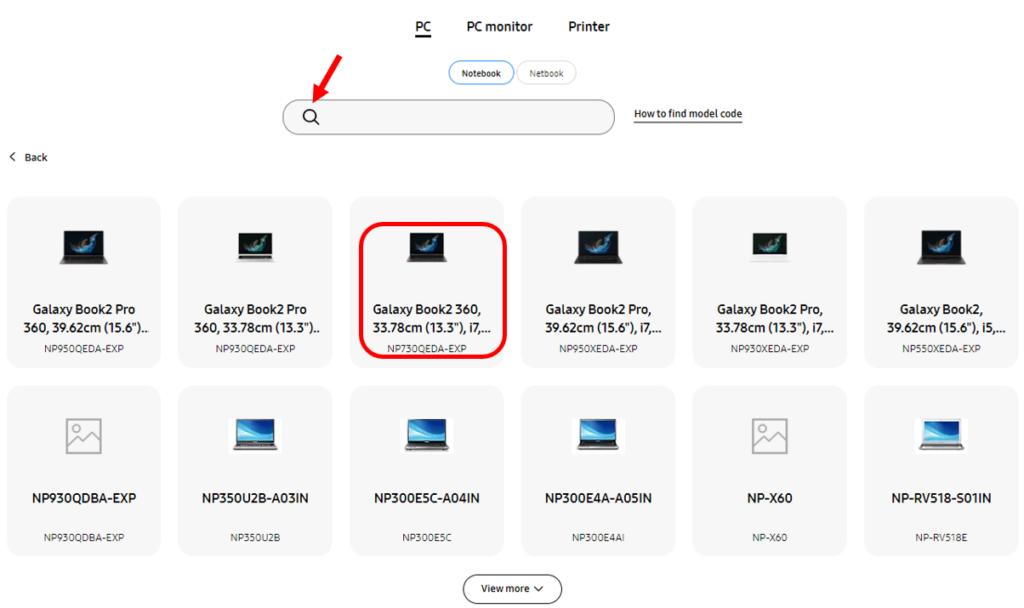1024x608 pixels.
Task: Click laptop image of Galaxy Book2 Pro 360 13.3"
Action: tap(255, 247)
